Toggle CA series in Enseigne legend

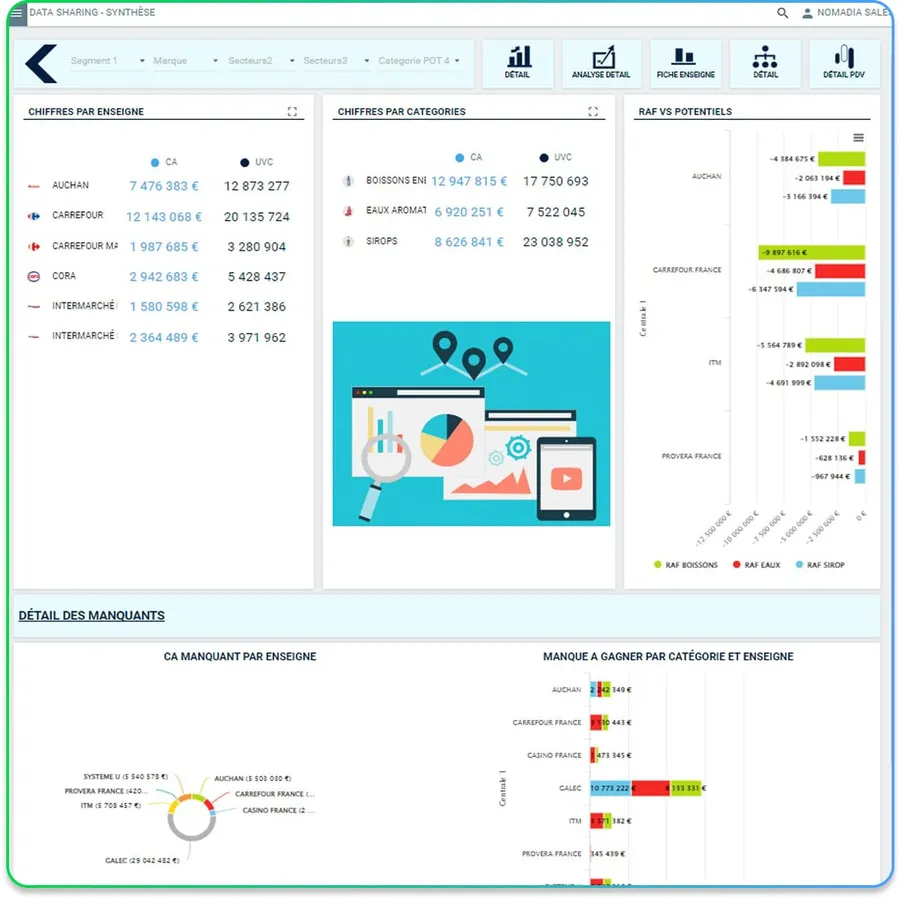click(164, 162)
